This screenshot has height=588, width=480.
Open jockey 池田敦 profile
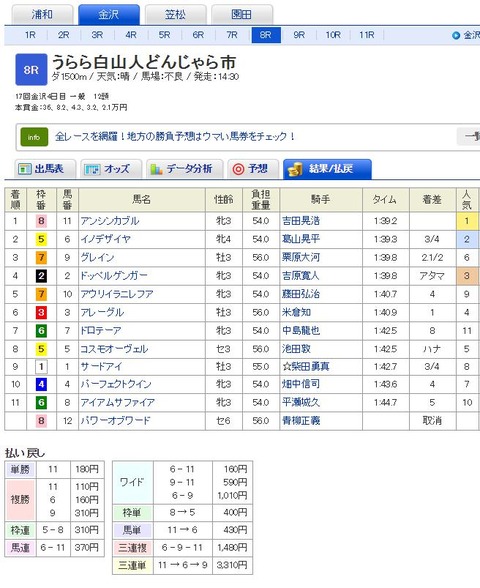tap(297, 349)
